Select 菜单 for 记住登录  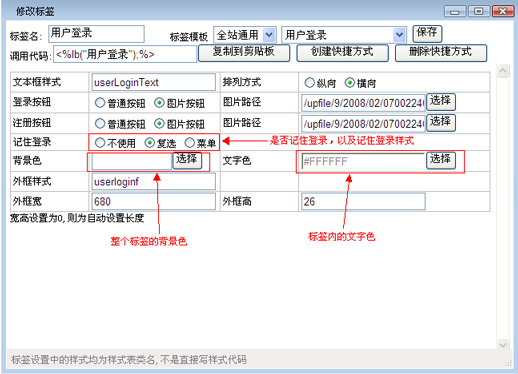[x=189, y=143]
